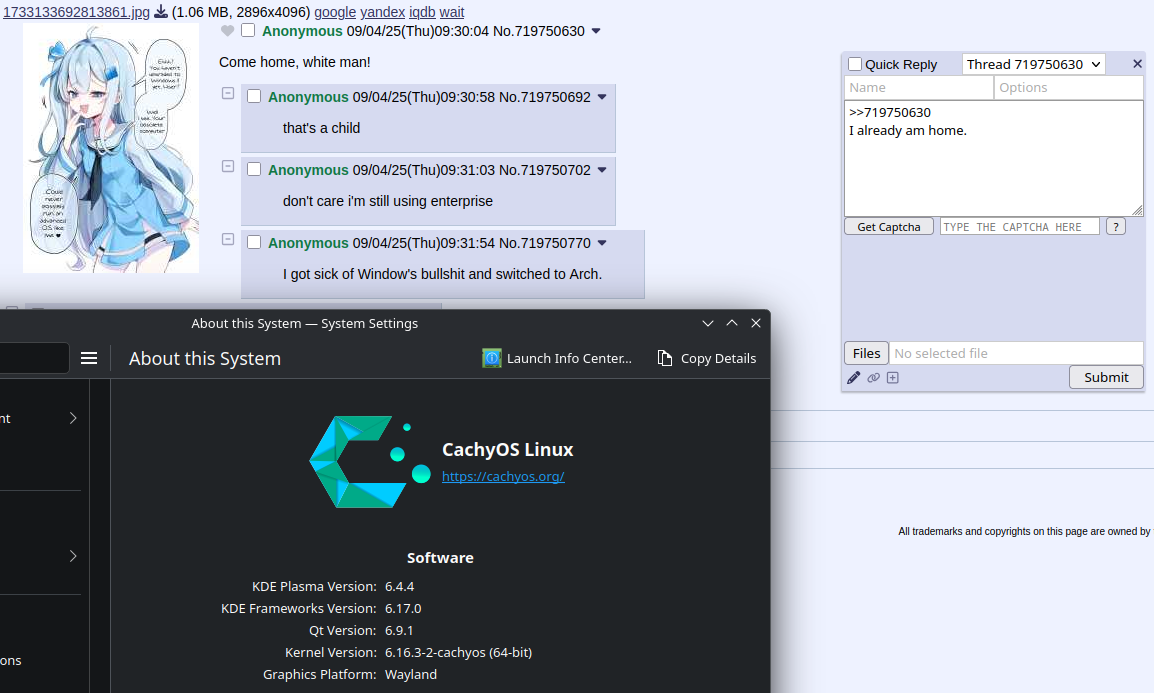Select the checkbox on post No.719750630
Screen dimensions: 1154x693
[248, 31]
